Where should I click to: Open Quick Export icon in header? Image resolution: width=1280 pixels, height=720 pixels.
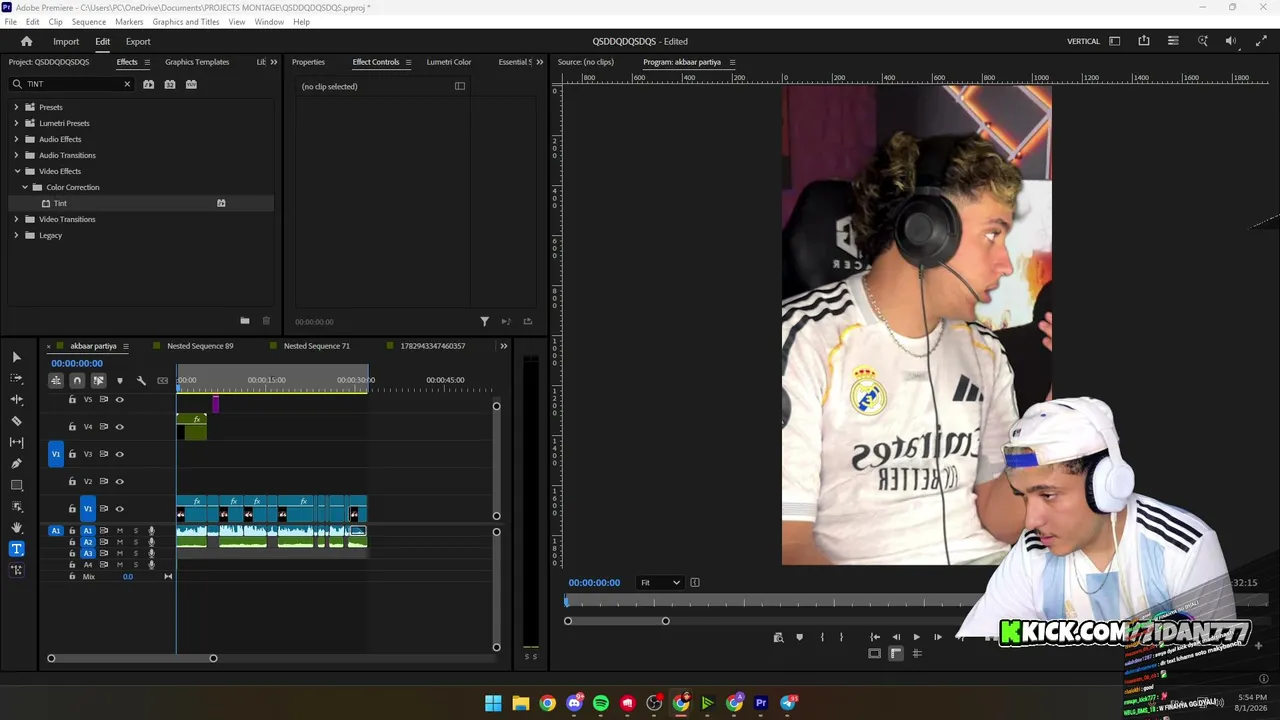(1144, 41)
